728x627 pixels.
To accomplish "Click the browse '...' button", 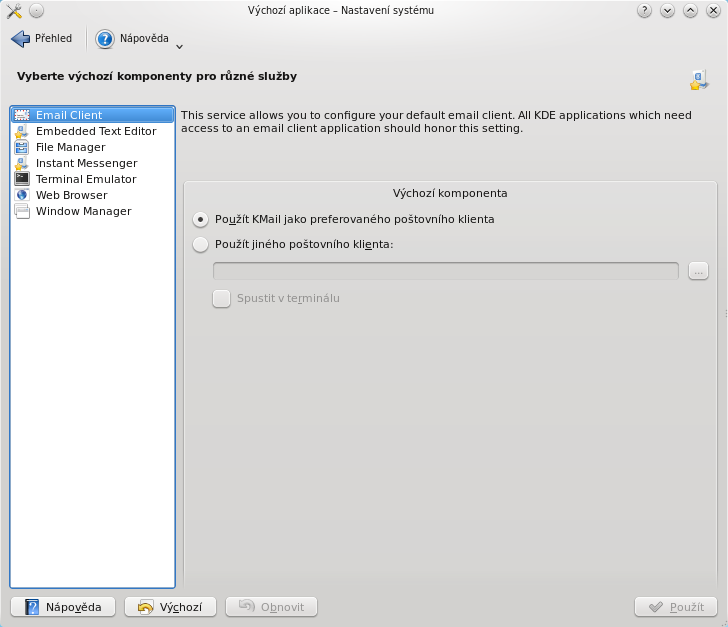I will (698, 271).
